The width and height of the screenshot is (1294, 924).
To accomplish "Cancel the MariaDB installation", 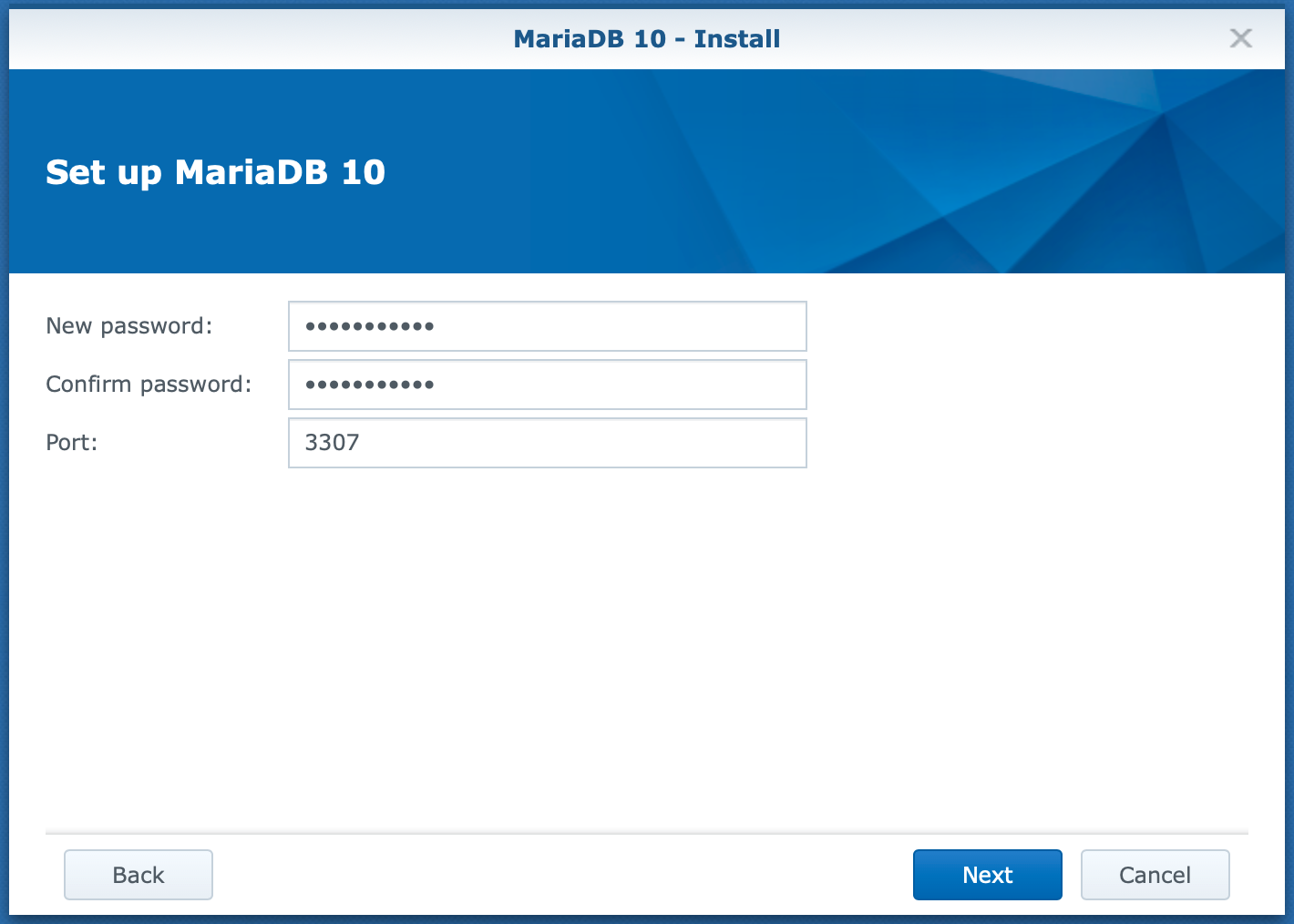I will (x=1155, y=875).
